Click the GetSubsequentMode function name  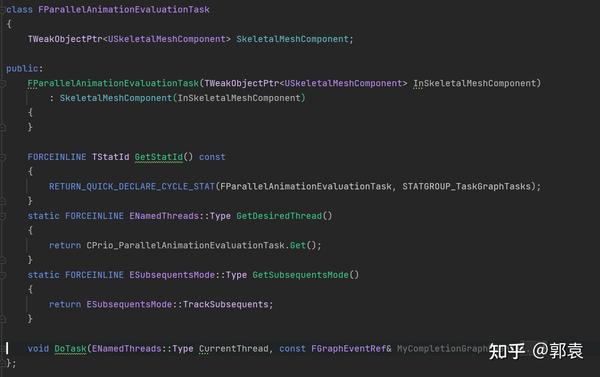pos(300,275)
